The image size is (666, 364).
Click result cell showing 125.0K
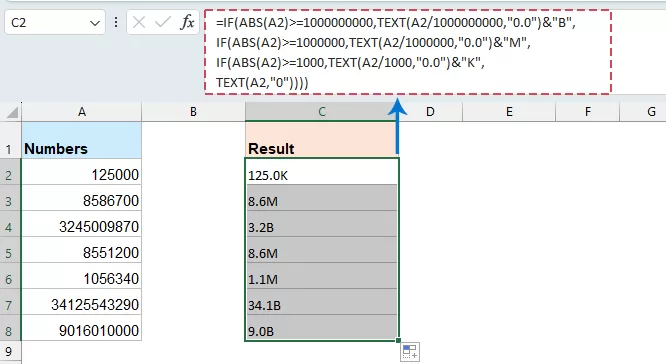(x=322, y=172)
